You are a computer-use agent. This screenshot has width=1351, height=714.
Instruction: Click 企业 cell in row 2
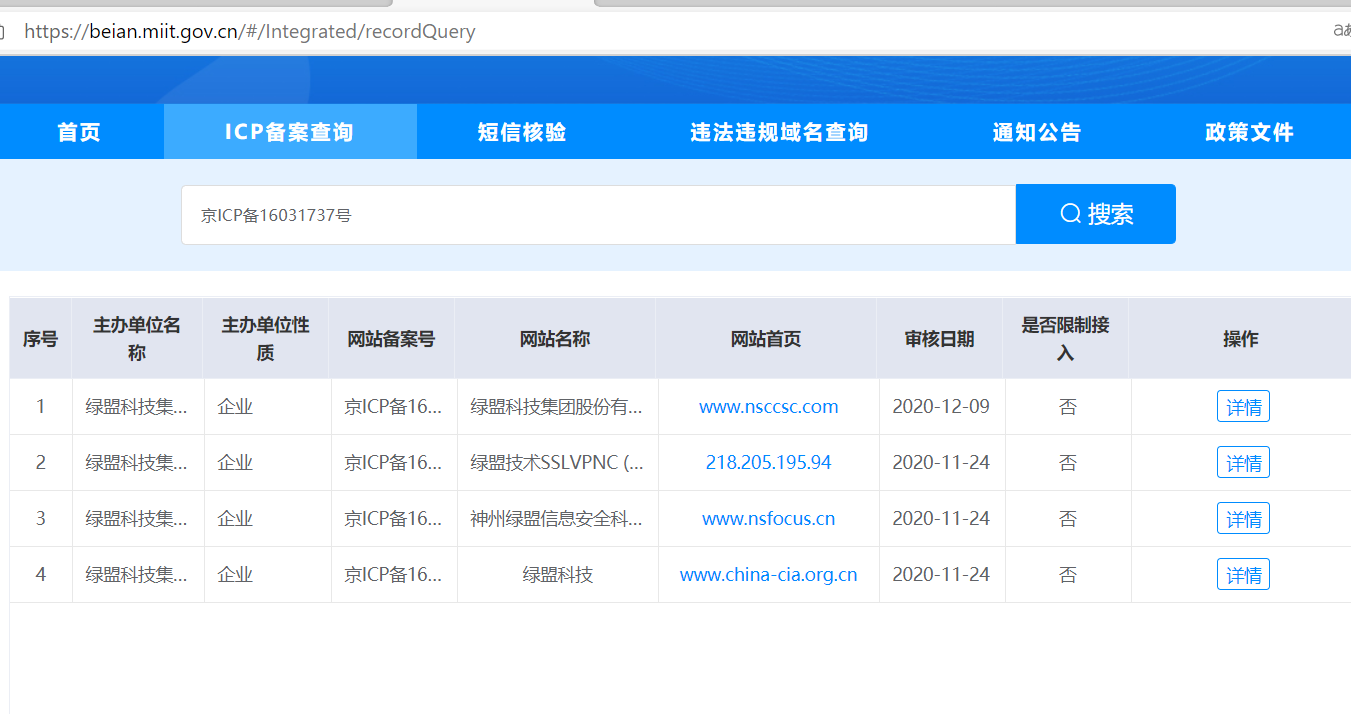267,463
